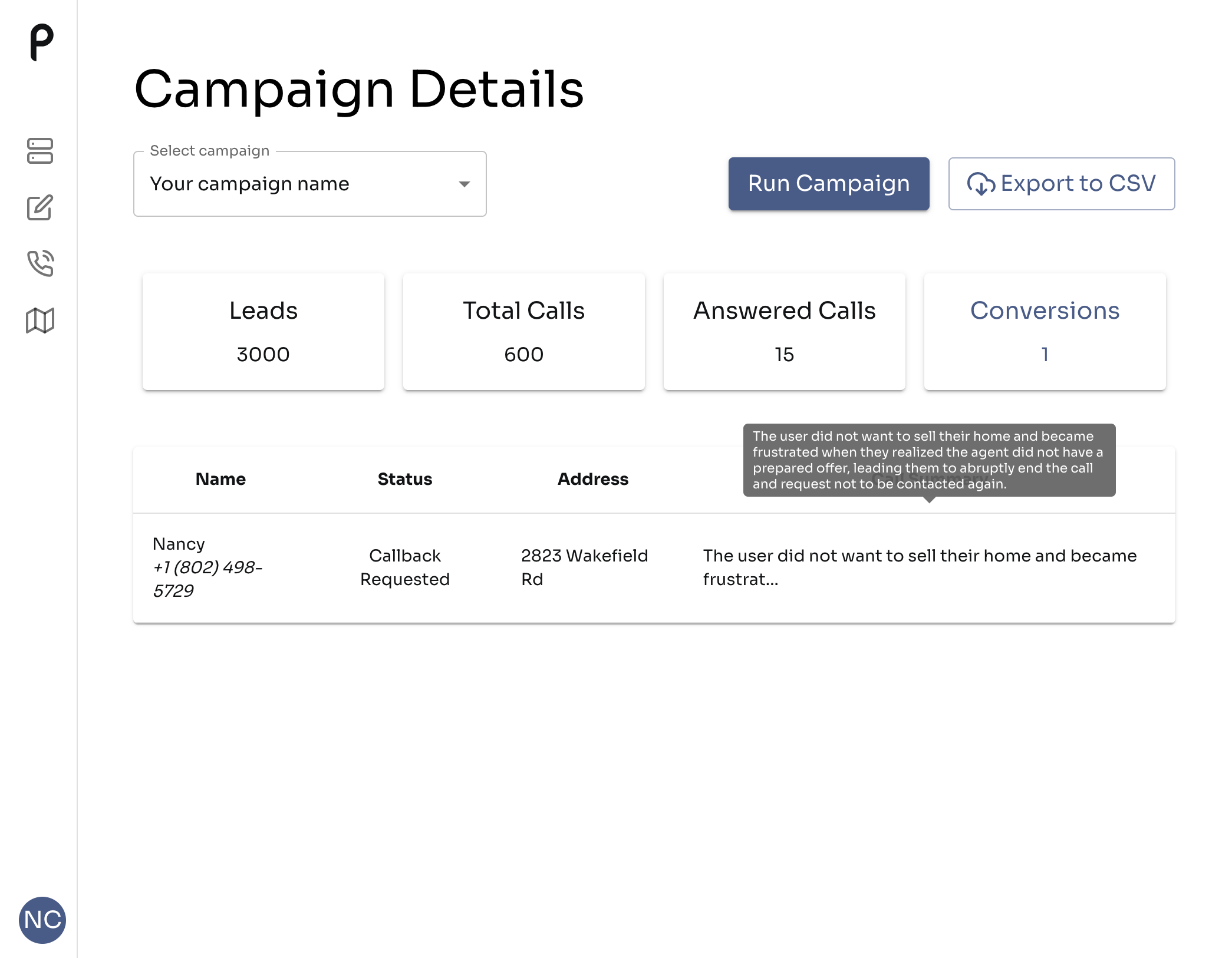Click the truncated call summary text

pos(920,567)
